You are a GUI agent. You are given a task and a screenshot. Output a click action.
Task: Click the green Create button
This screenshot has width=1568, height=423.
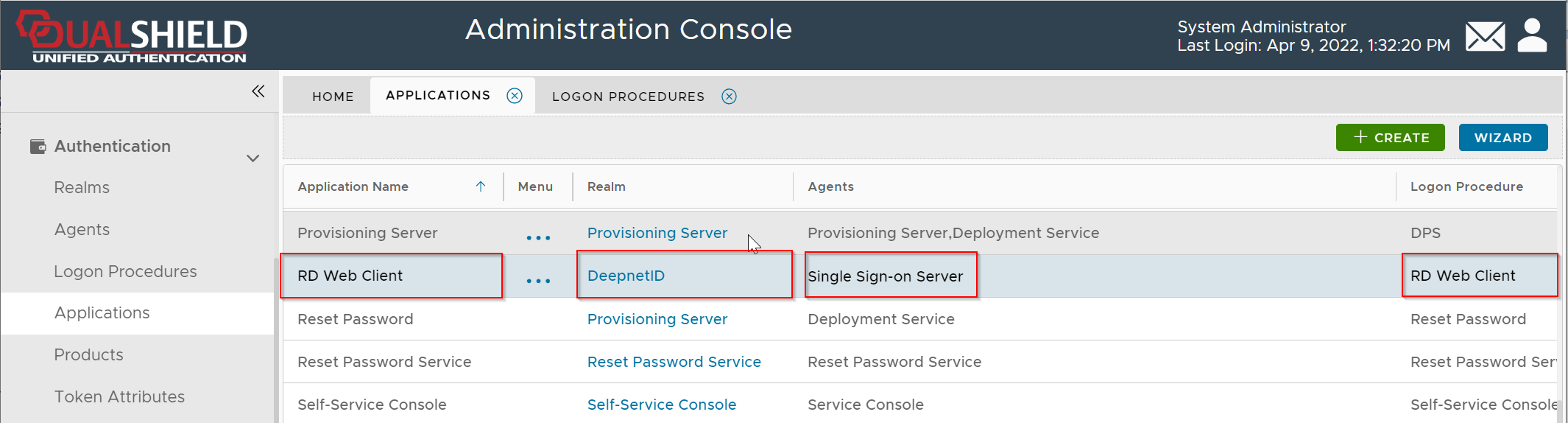pyautogui.click(x=1390, y=138)
